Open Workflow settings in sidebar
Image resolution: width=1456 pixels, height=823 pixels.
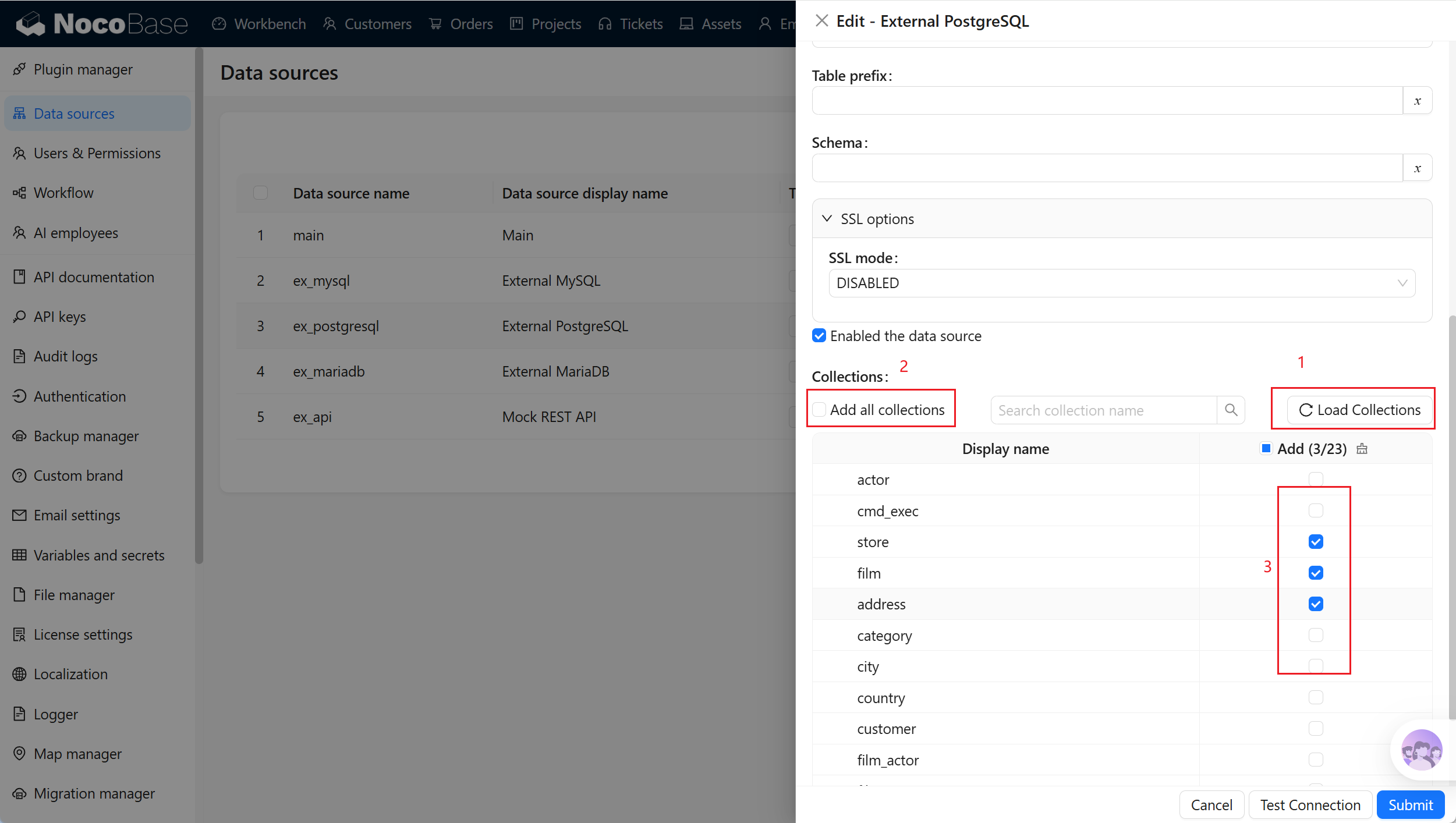[63, 193]
